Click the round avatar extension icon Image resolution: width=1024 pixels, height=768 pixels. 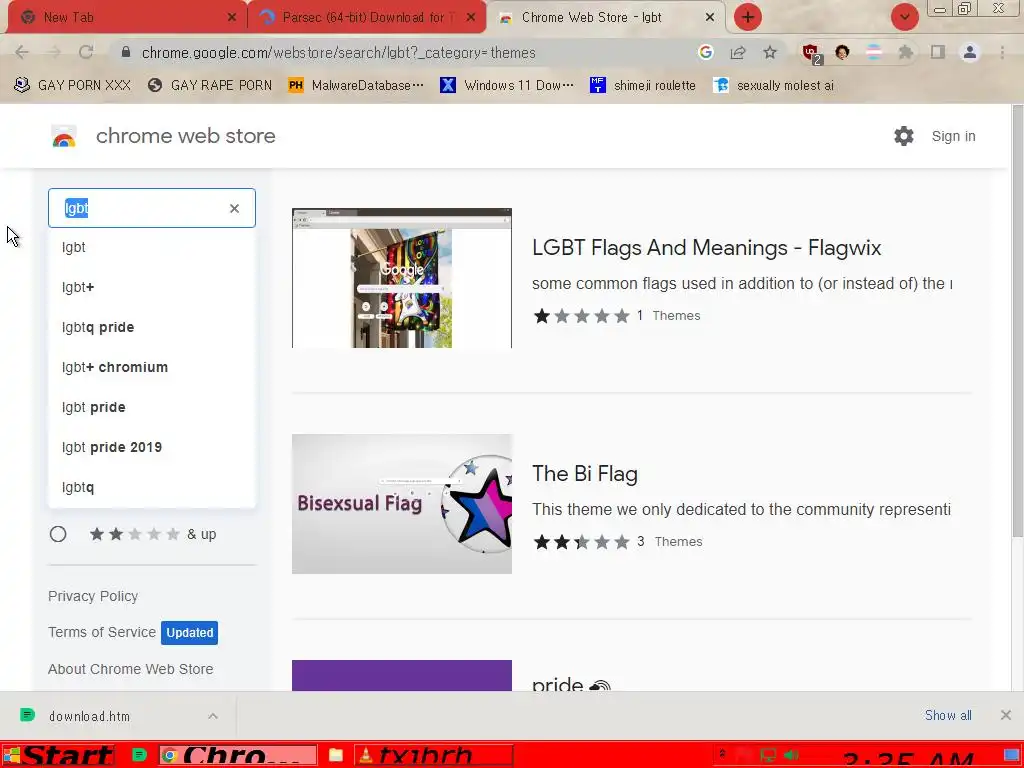(842, 52)
